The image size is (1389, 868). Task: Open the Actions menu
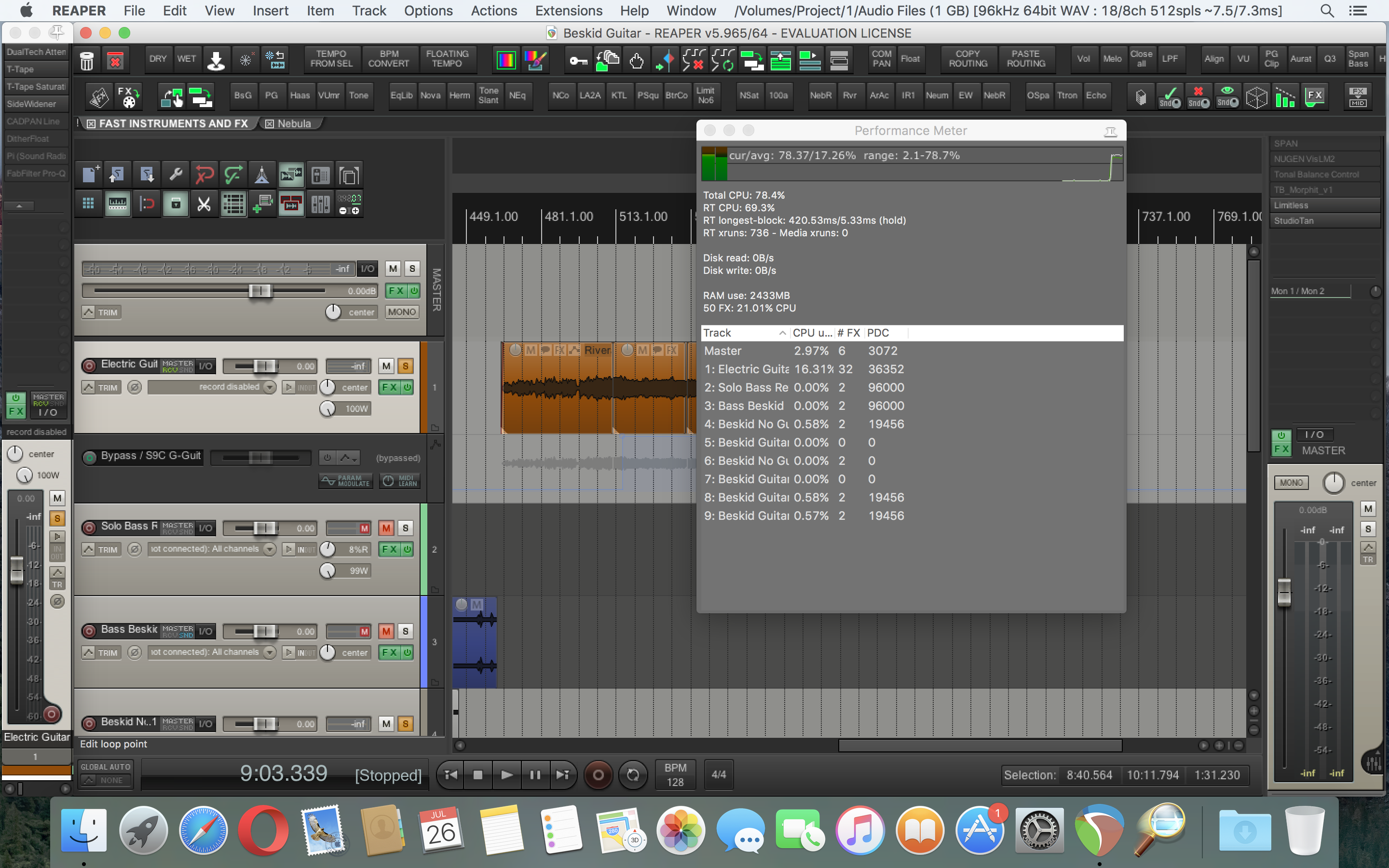[x=493, y=11]
